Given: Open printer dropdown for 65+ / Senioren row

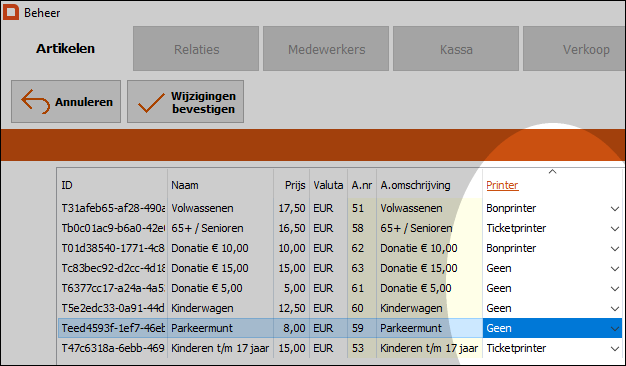Looking at the screenshot, I should click(615, 228).
